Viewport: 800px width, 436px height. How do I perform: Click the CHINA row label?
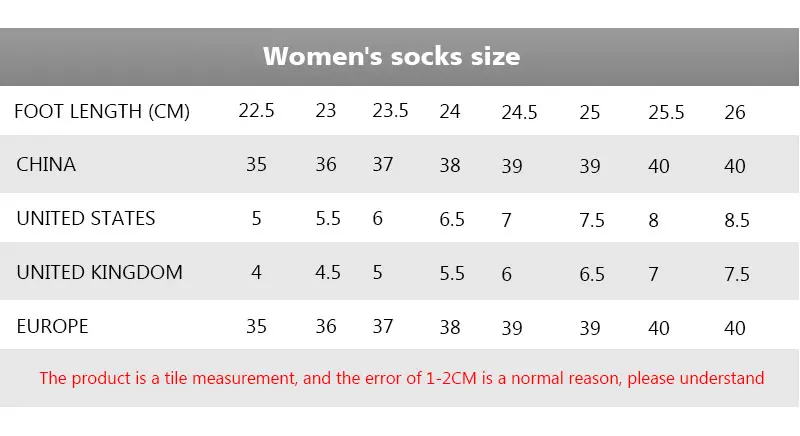tap(46, 164)
